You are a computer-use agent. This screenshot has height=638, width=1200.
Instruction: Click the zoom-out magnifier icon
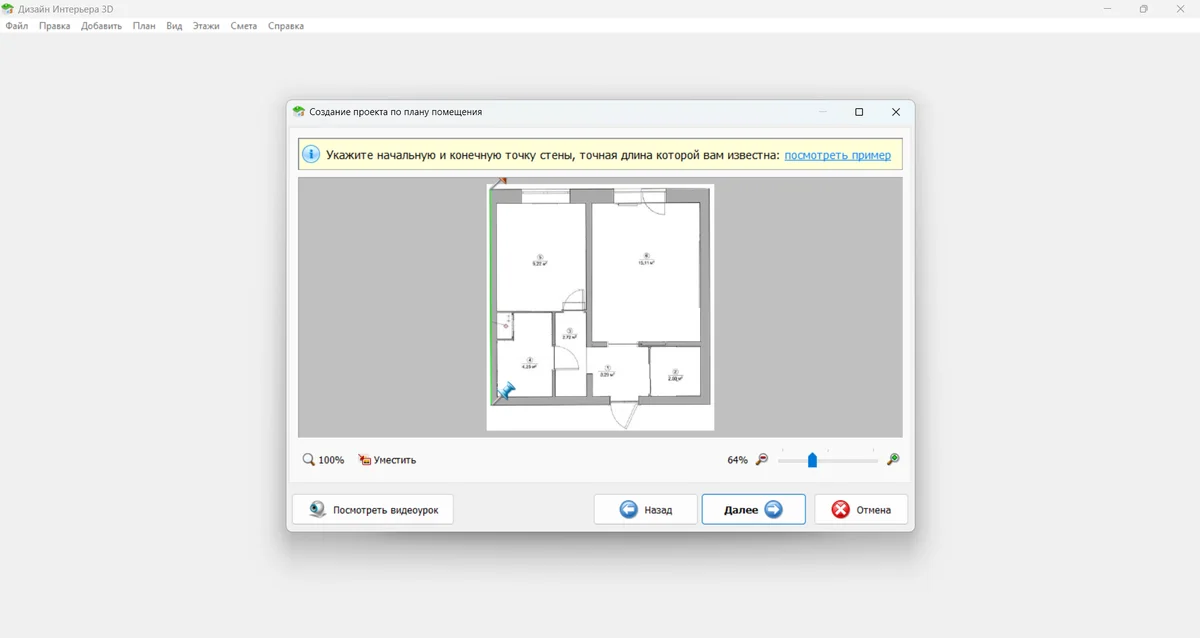(x=762, y=460)
